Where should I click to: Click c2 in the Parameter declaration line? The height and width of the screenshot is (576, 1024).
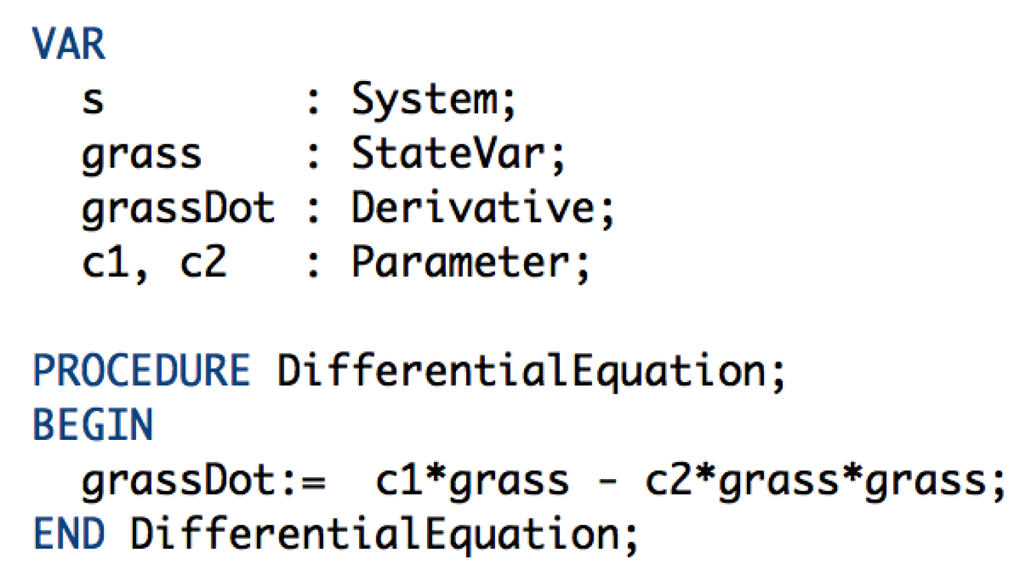pyautogui.click(x=203, y=263)
